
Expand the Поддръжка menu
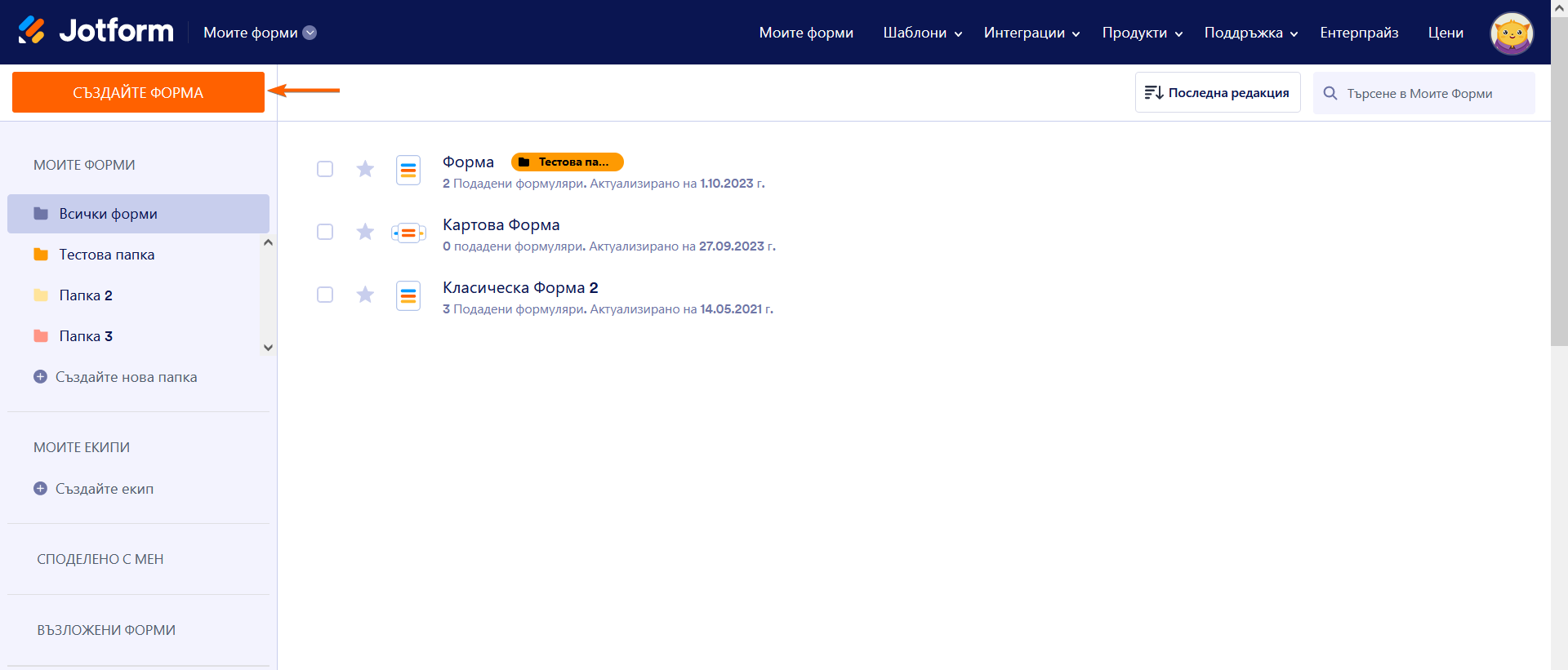[1251, 33]
